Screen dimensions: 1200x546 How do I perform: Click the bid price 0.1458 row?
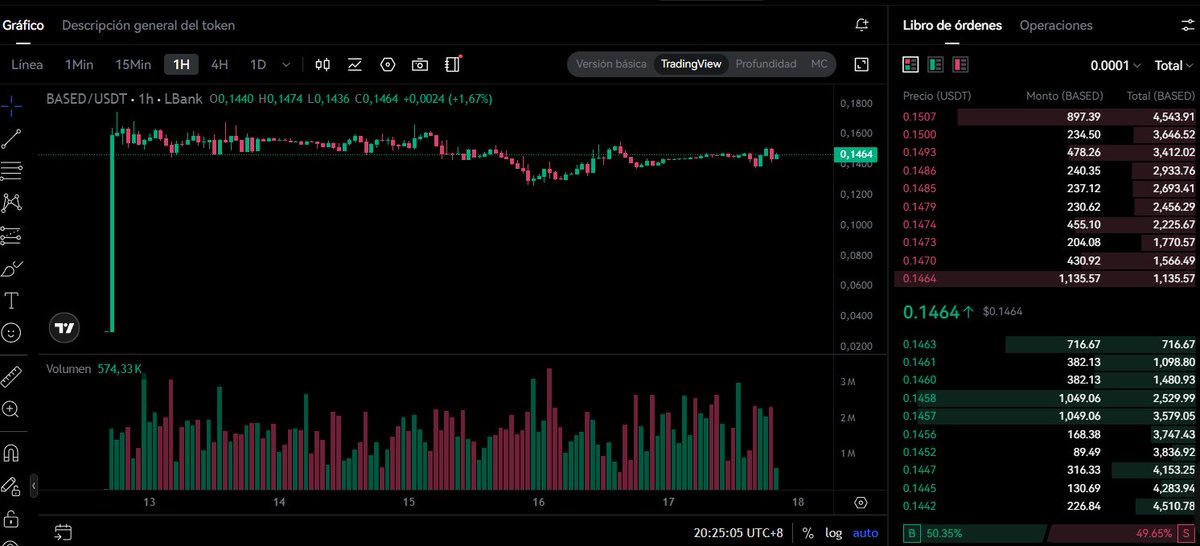(1047, 398)
